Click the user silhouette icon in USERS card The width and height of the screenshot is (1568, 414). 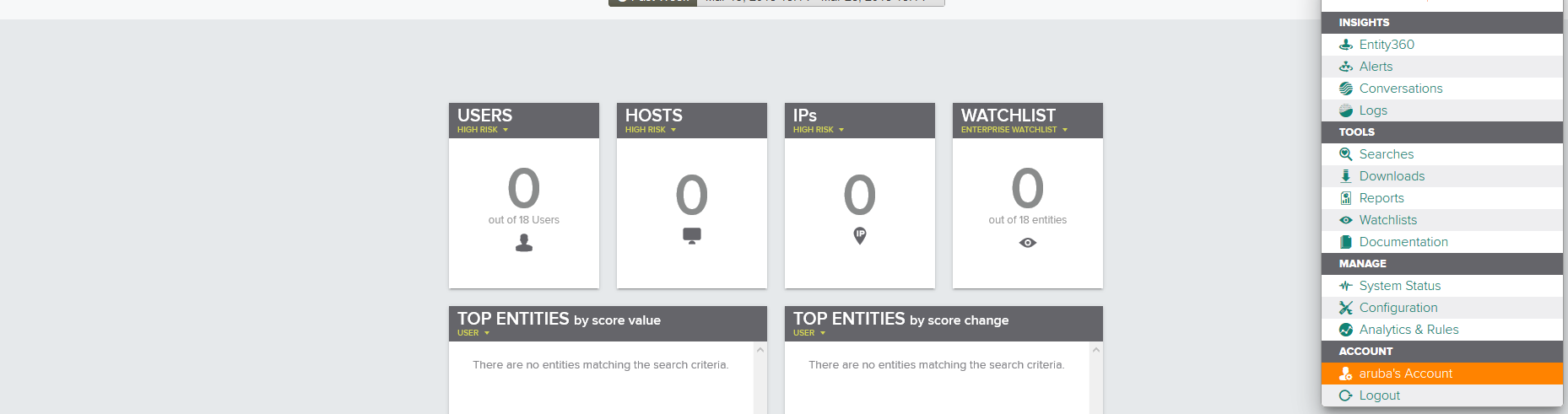click(x=524, y=243)
